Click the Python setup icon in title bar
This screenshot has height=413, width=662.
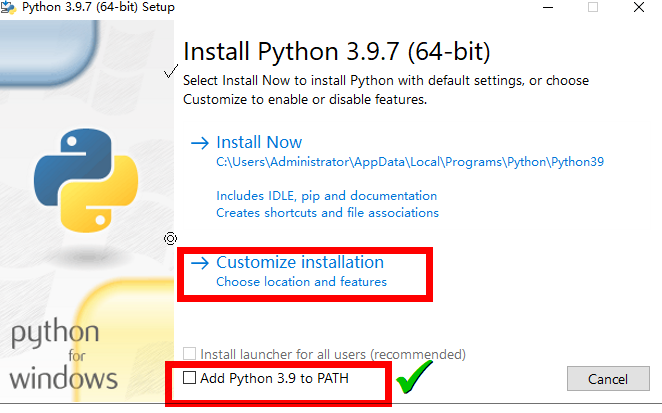(8, 7)
